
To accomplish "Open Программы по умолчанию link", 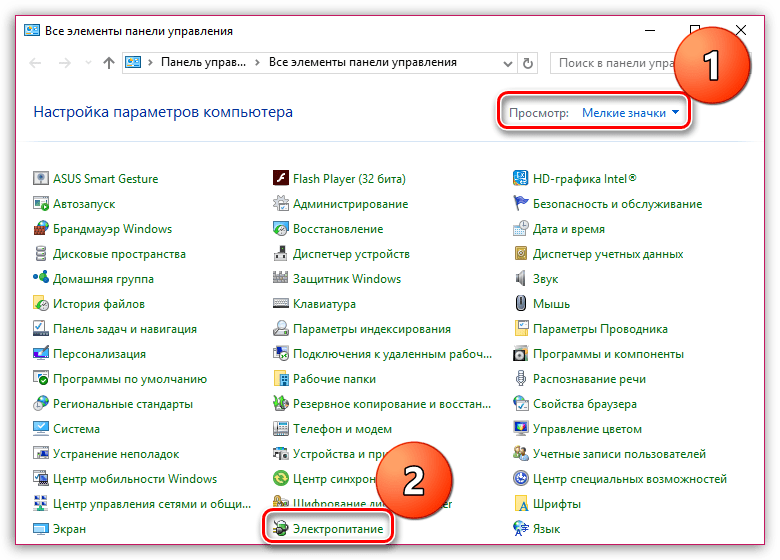I will click(130, 379).
